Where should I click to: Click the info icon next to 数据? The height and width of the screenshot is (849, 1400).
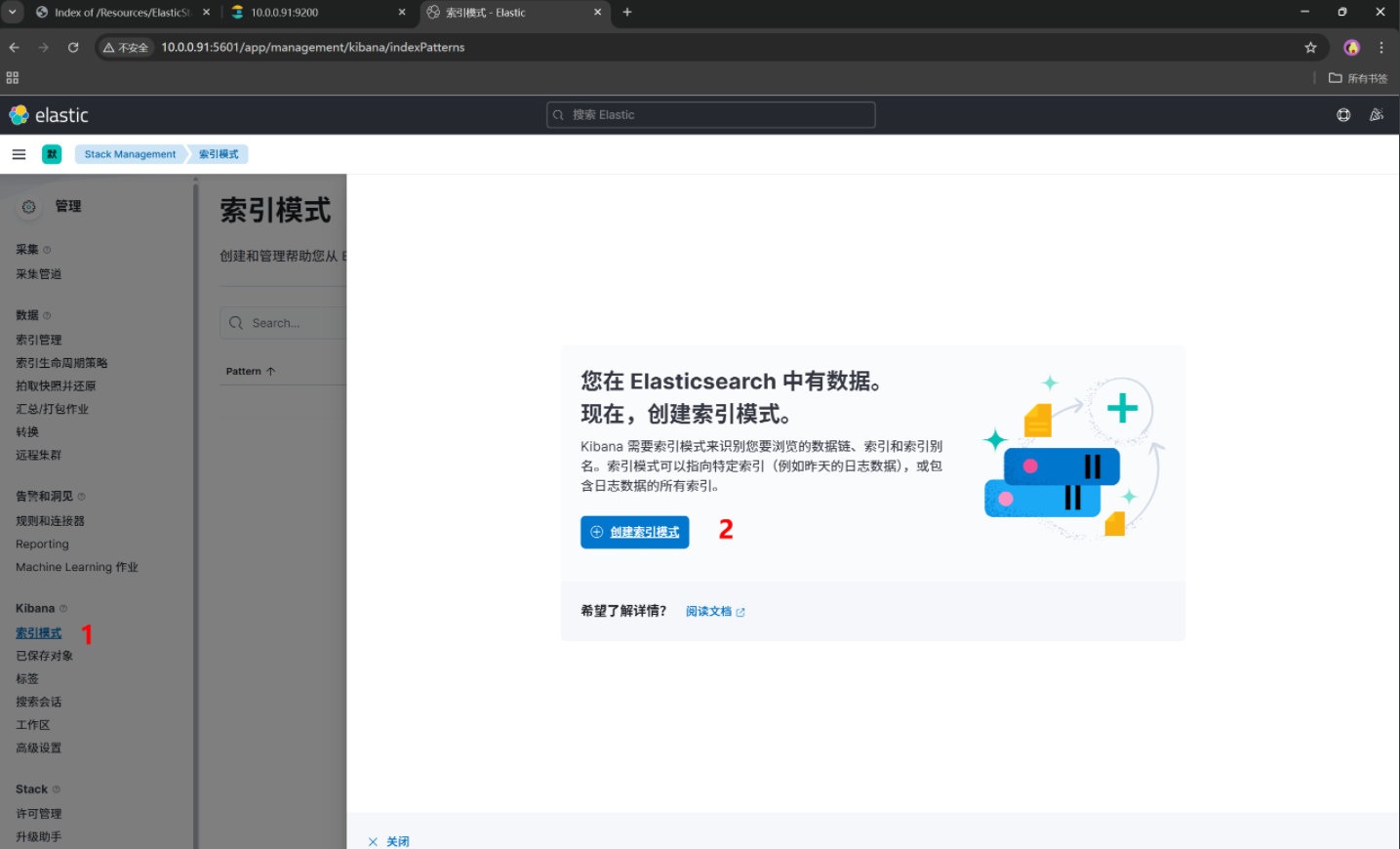click(47, 315)
